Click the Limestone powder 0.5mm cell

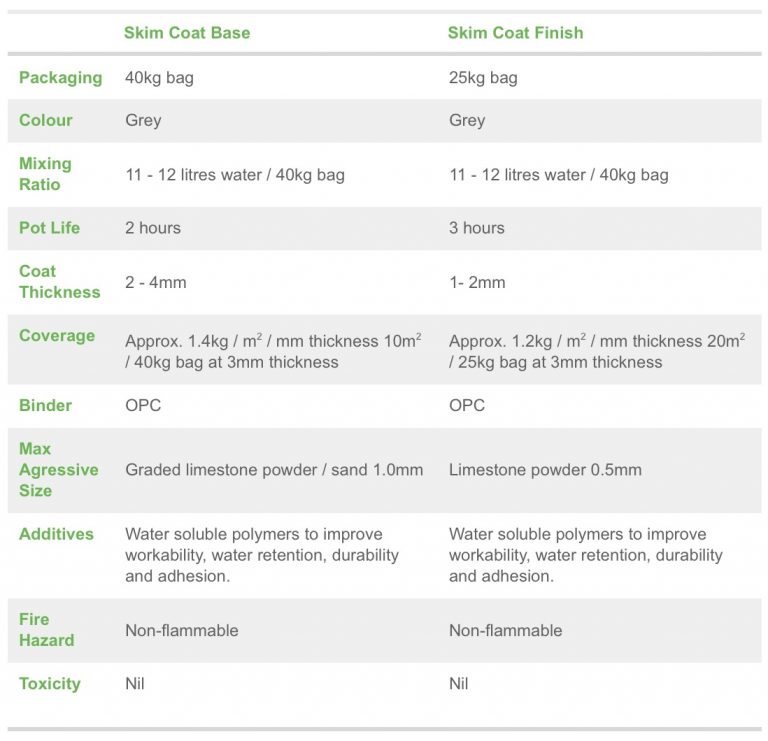point(545,470)
